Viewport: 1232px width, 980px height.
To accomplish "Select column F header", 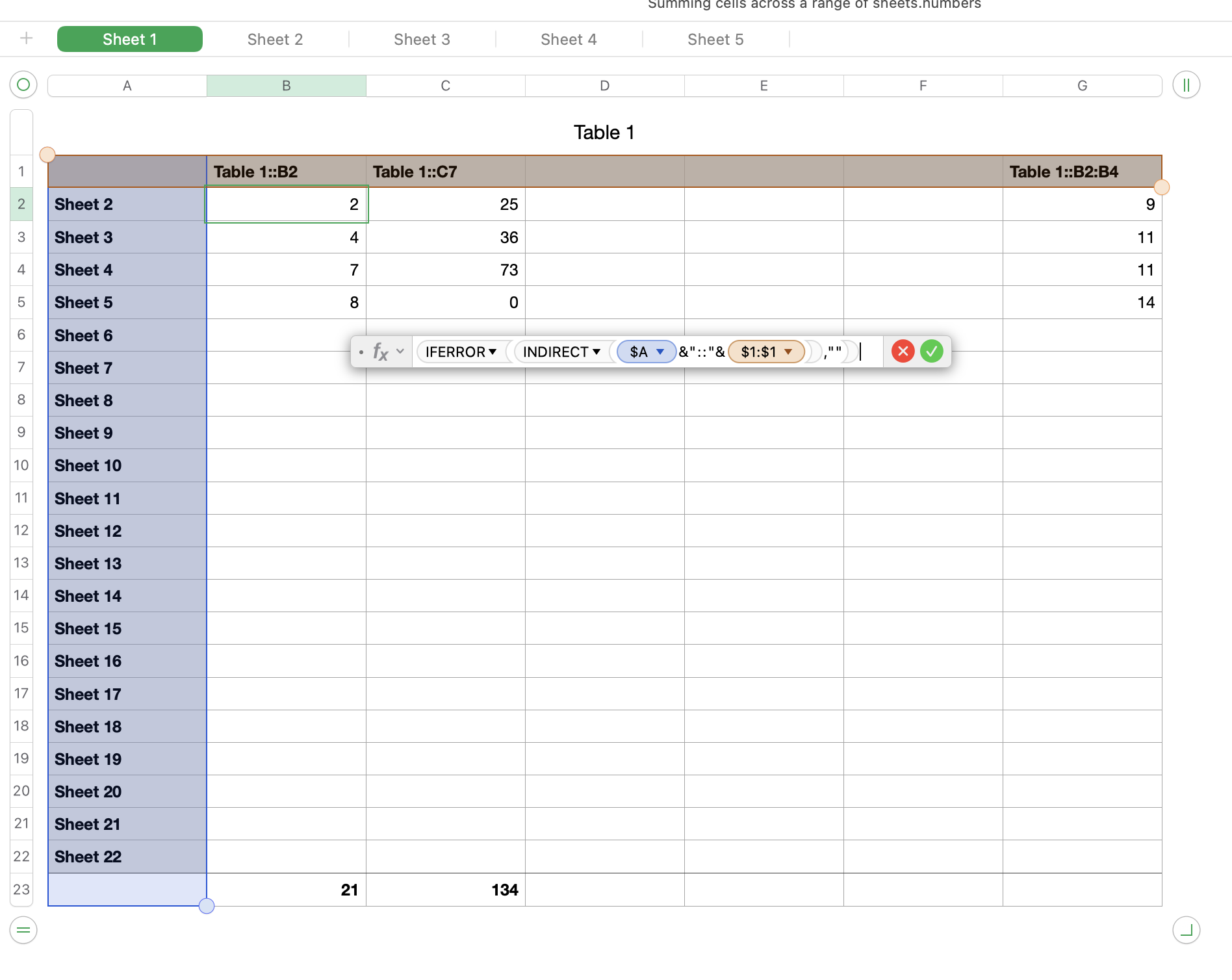I will coord(923,86).
